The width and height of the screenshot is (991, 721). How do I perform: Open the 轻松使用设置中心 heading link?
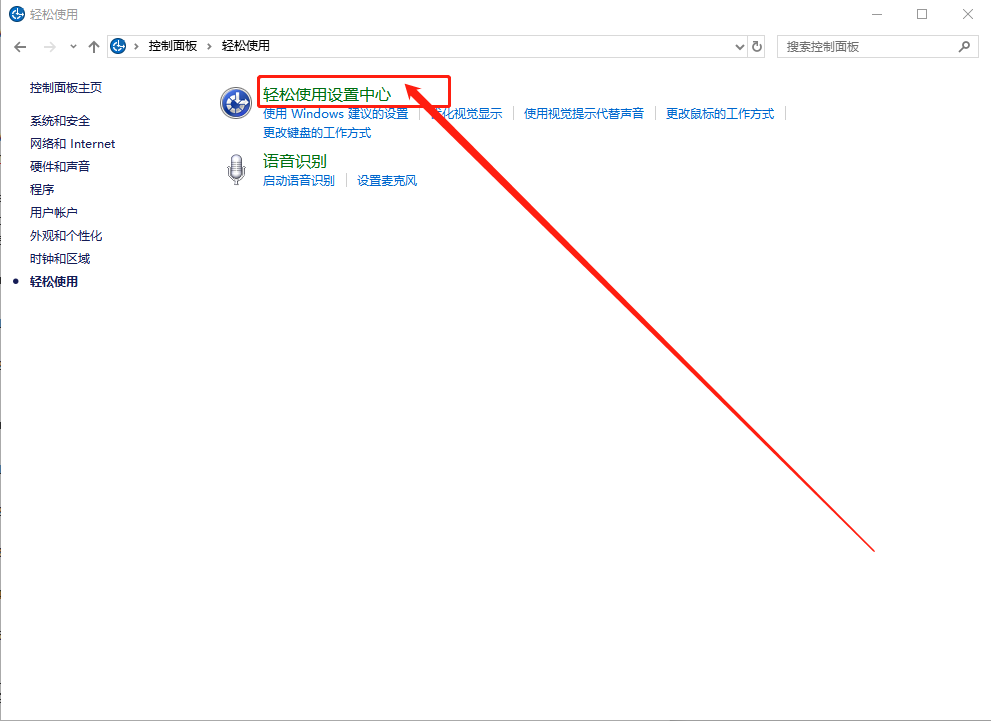click(x=326, y=94)
